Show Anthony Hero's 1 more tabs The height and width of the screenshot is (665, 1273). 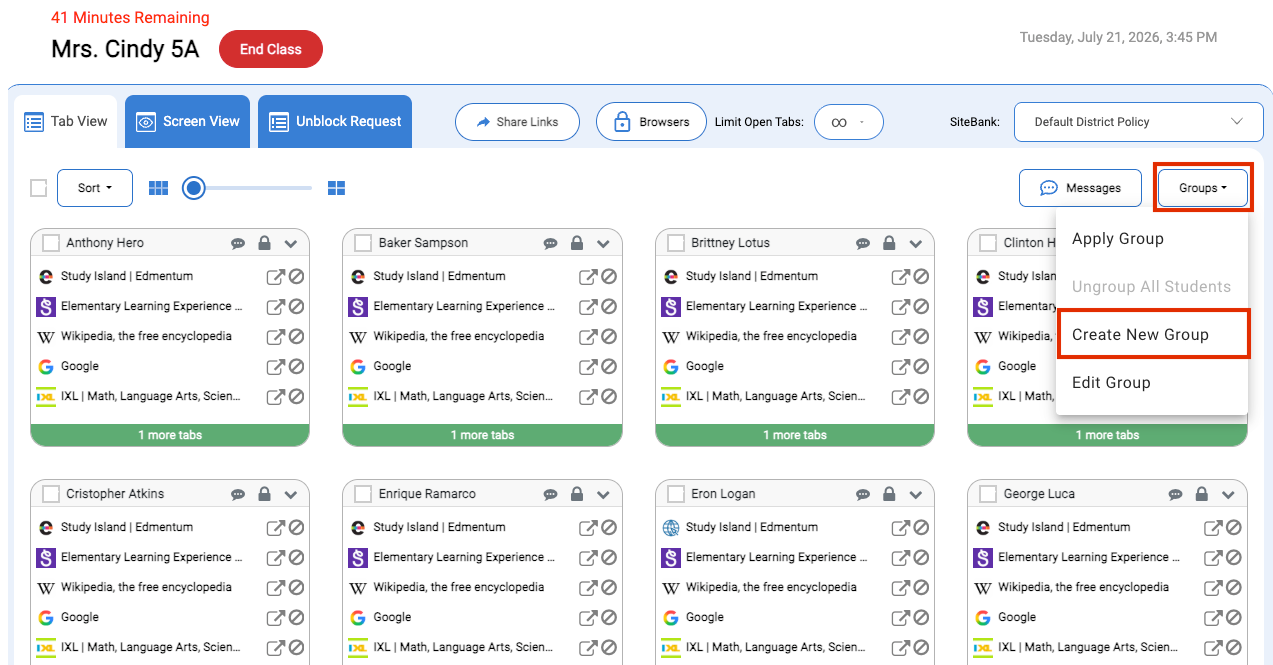[x=170, y=435]
